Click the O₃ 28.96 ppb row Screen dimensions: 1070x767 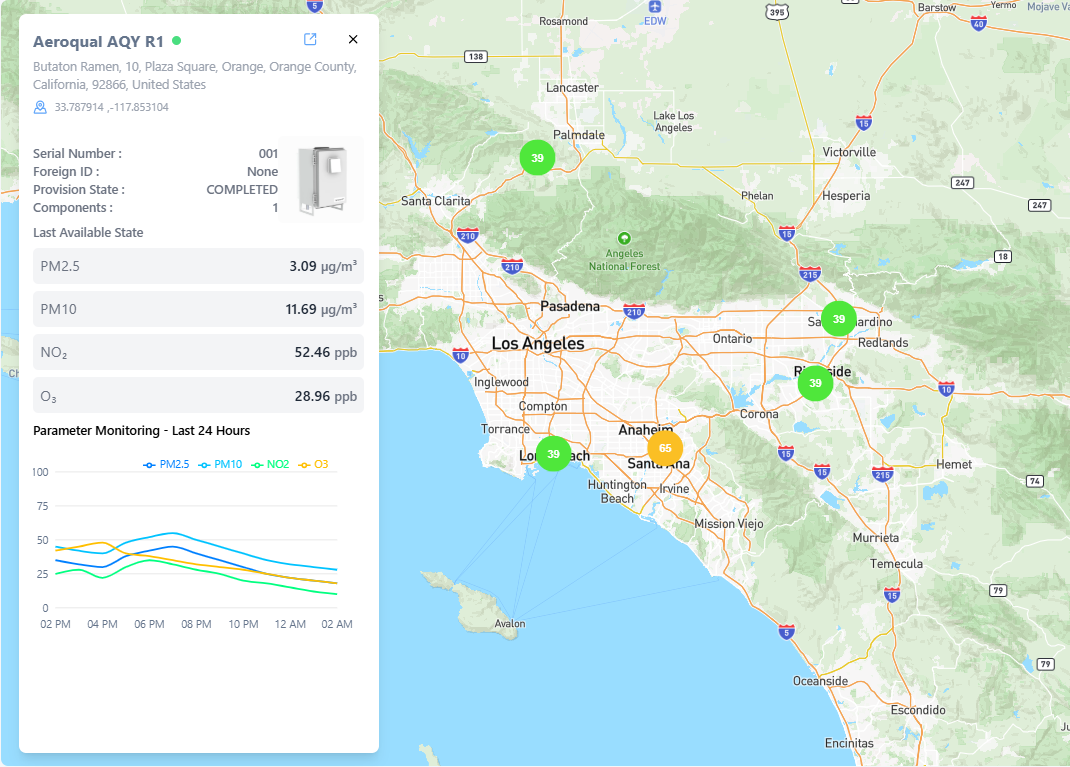(x=198, y=396)
